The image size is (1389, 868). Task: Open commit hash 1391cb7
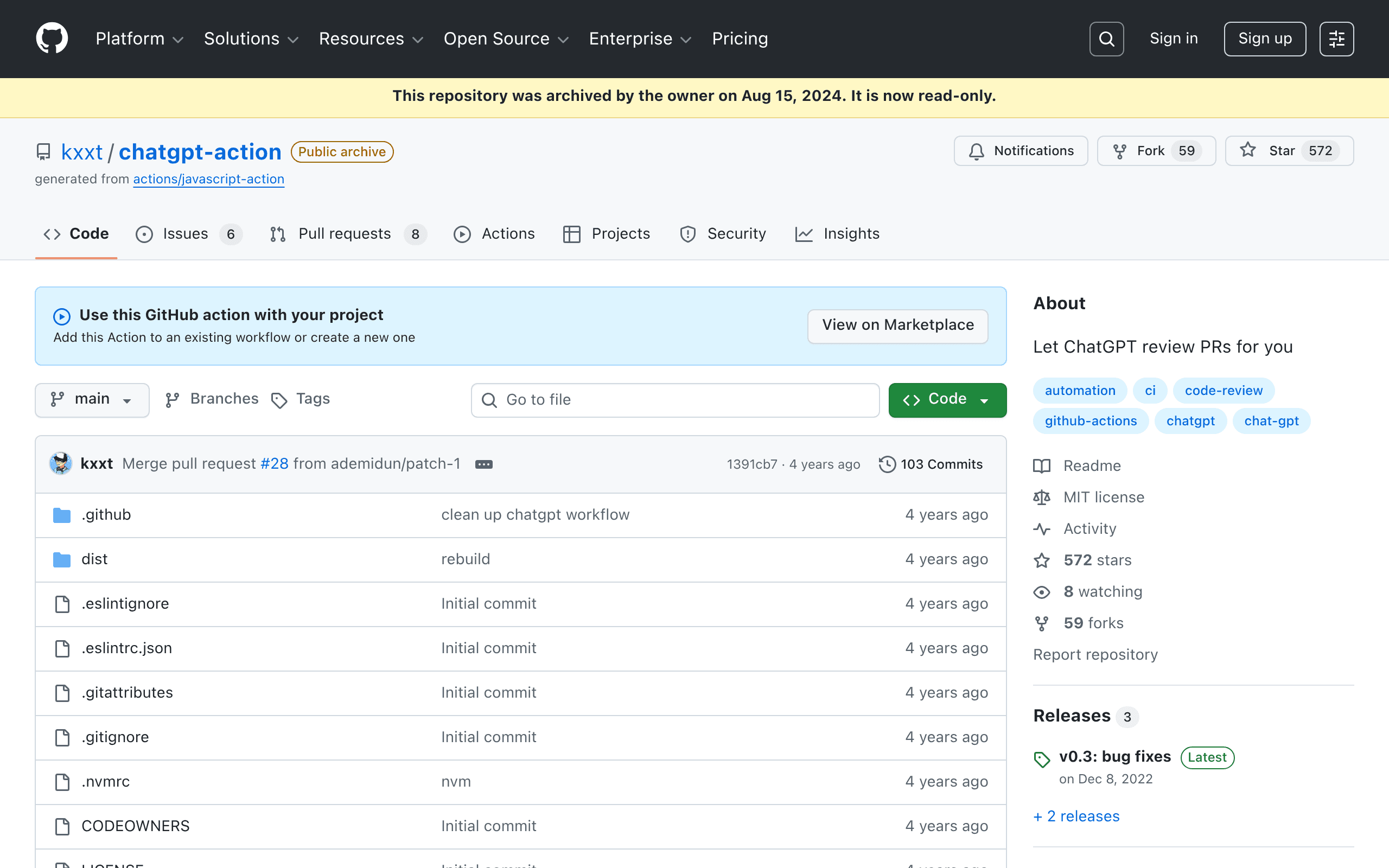point(752,464)
